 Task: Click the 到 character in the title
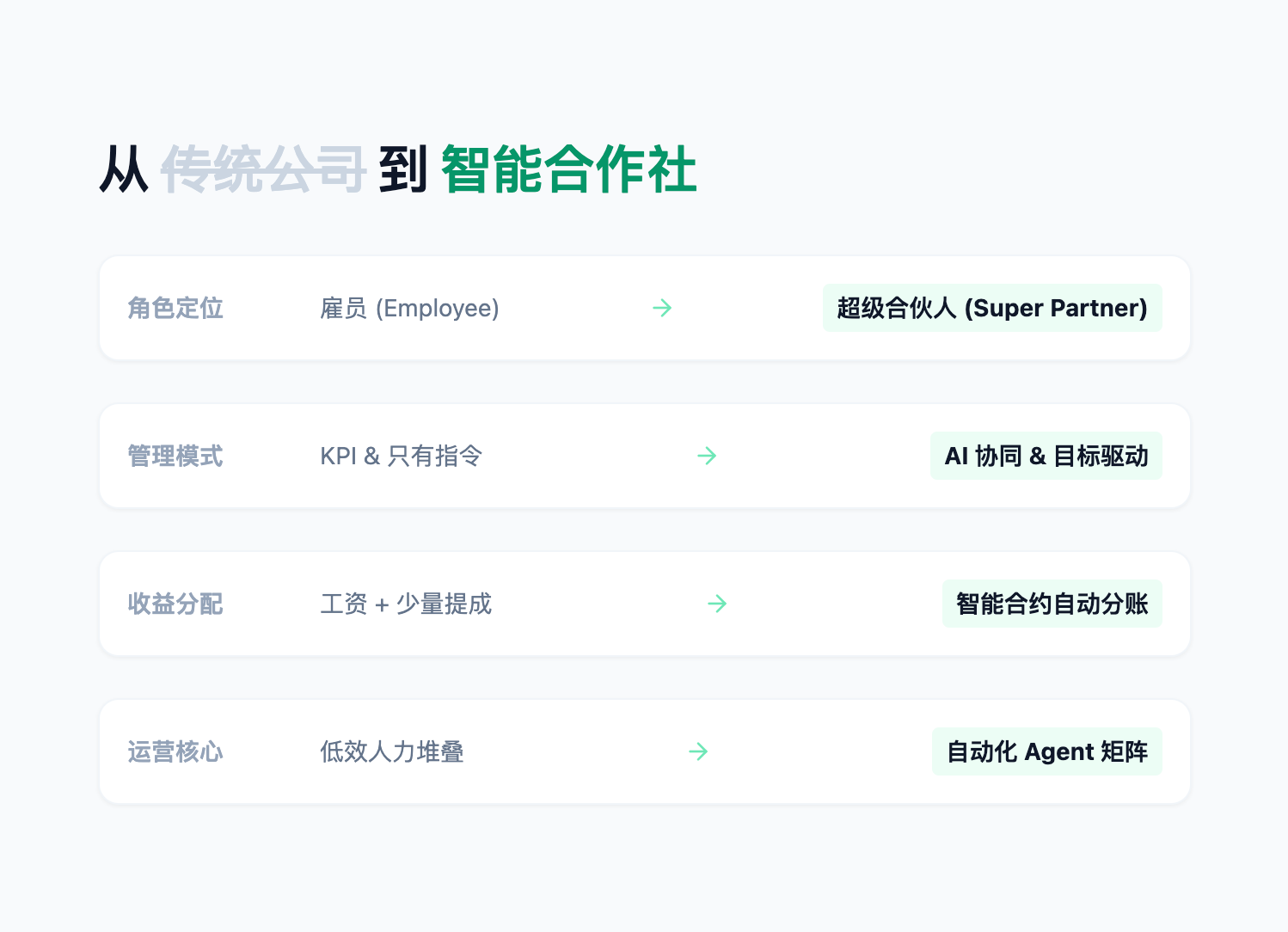click(x=403, y=169)
